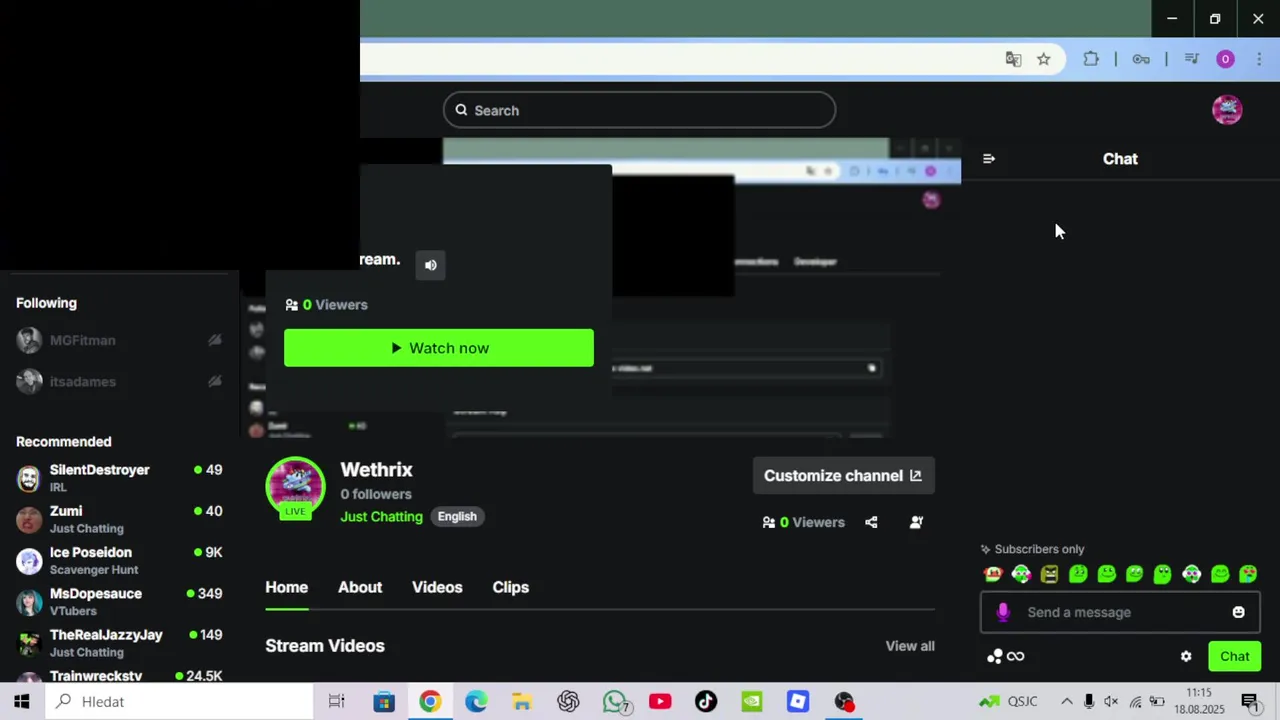The width and height of the screenshot is (1280, 720).
Task: Insert the heart-eyes drooling emote
Action: 1248,574
